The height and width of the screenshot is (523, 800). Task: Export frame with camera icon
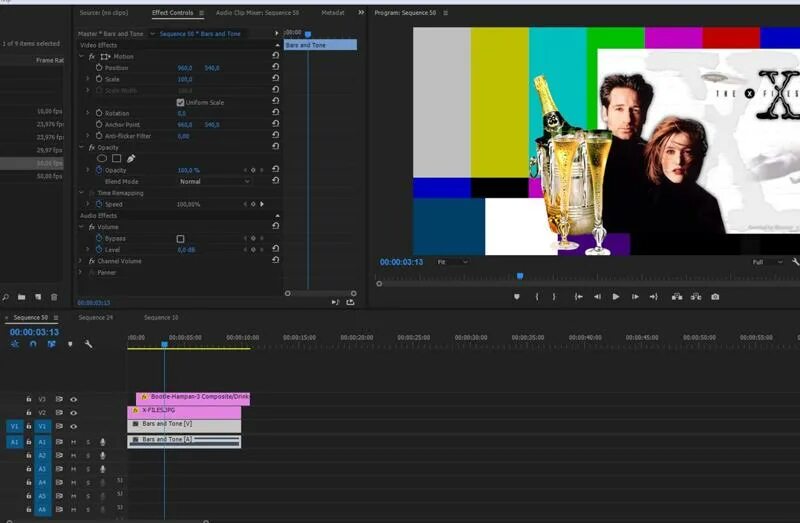pyautogui.click(x=715, y=296)
